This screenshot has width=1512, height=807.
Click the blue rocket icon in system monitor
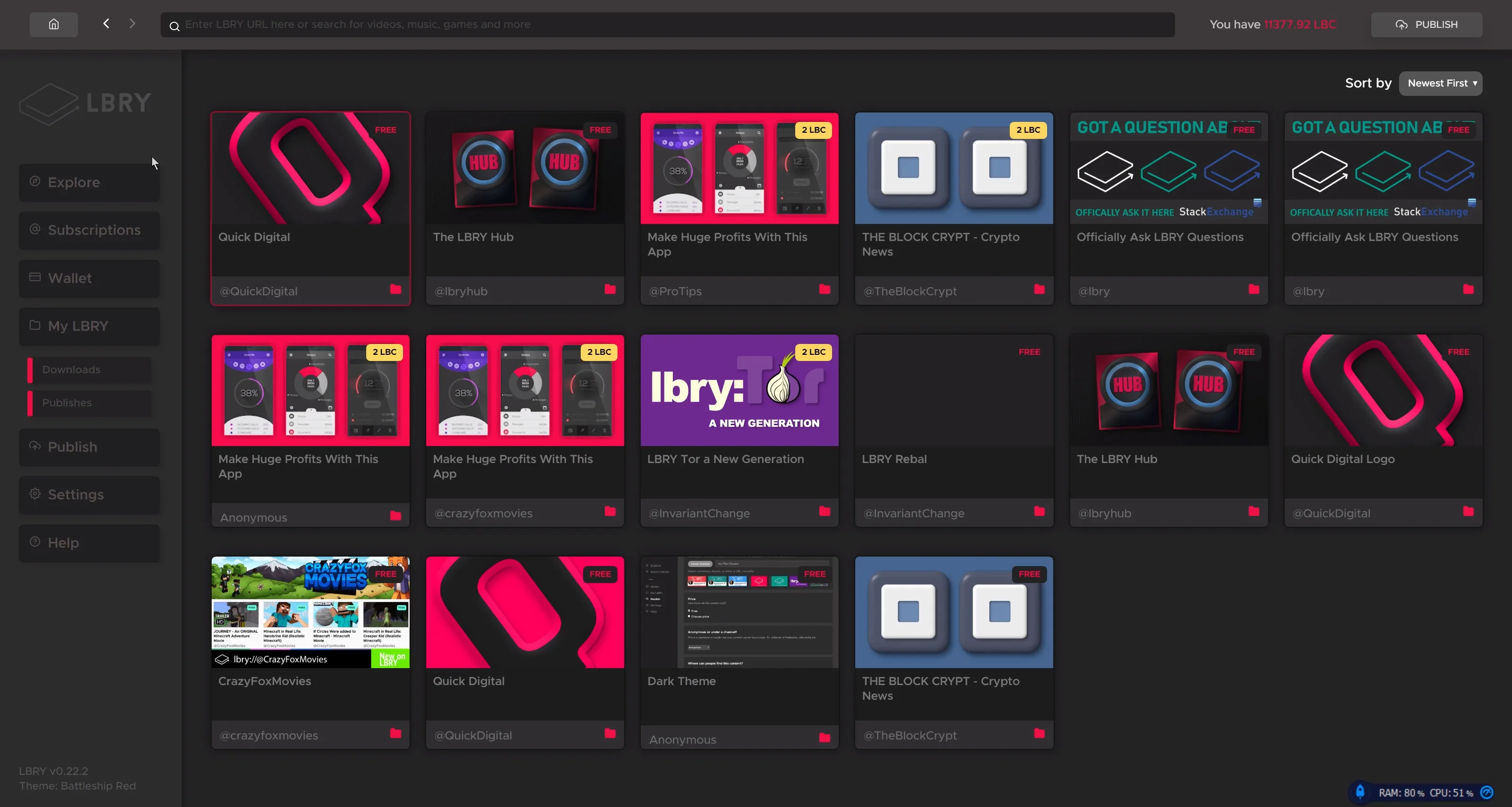click(x=1360, y=792)
